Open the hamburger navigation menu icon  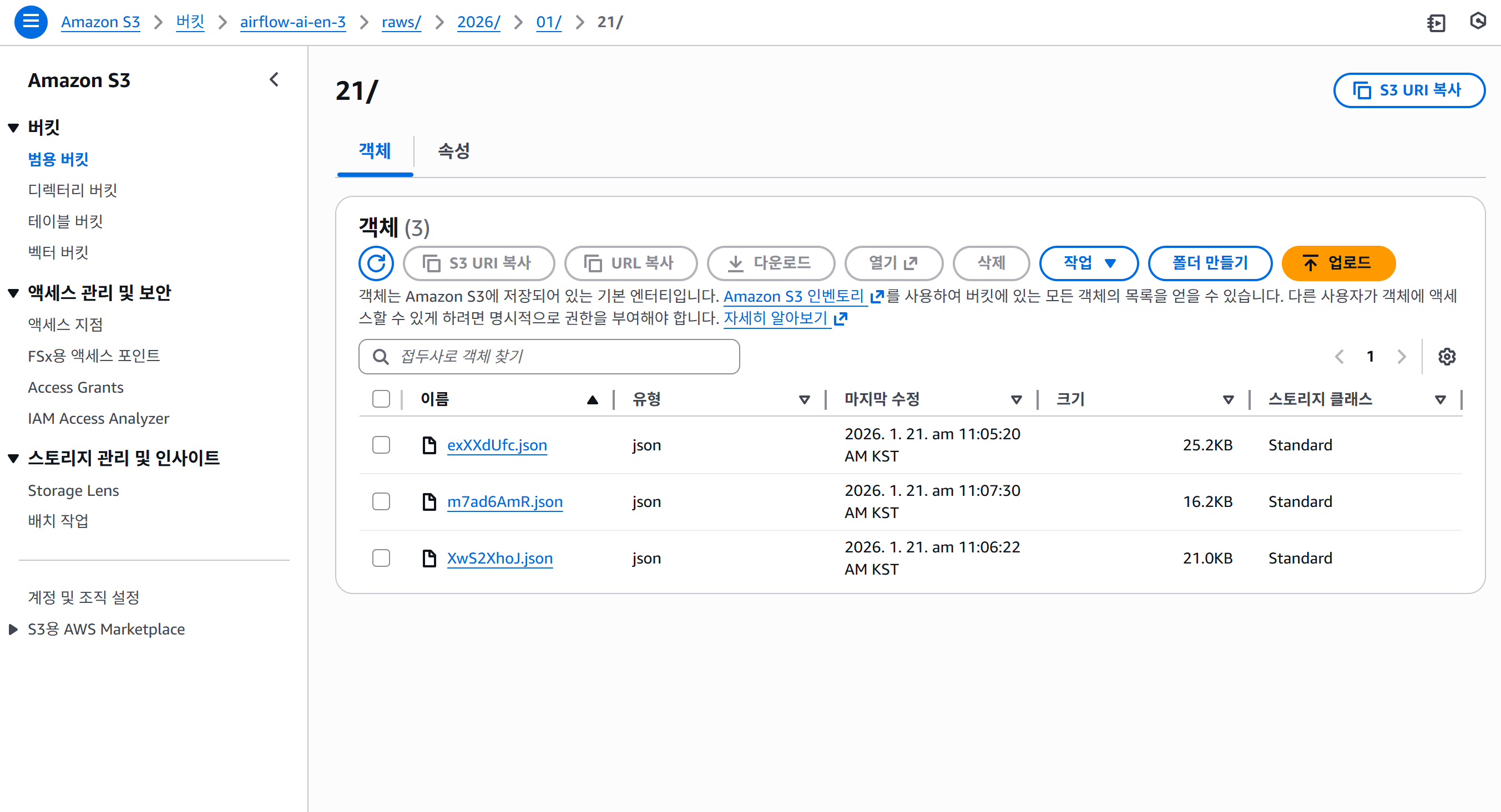click(x=31, y=22)
